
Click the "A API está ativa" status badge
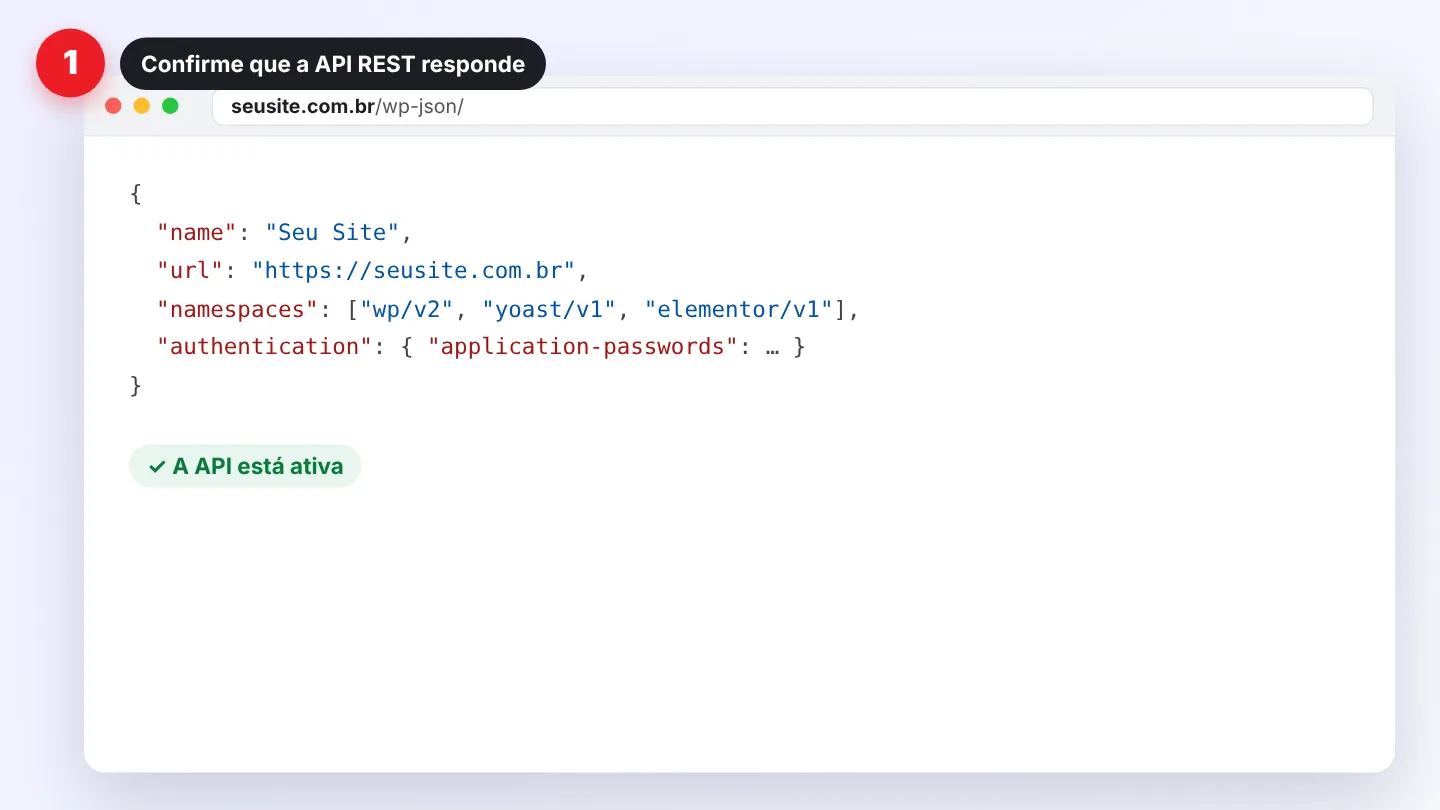click(x=245, y=466)
